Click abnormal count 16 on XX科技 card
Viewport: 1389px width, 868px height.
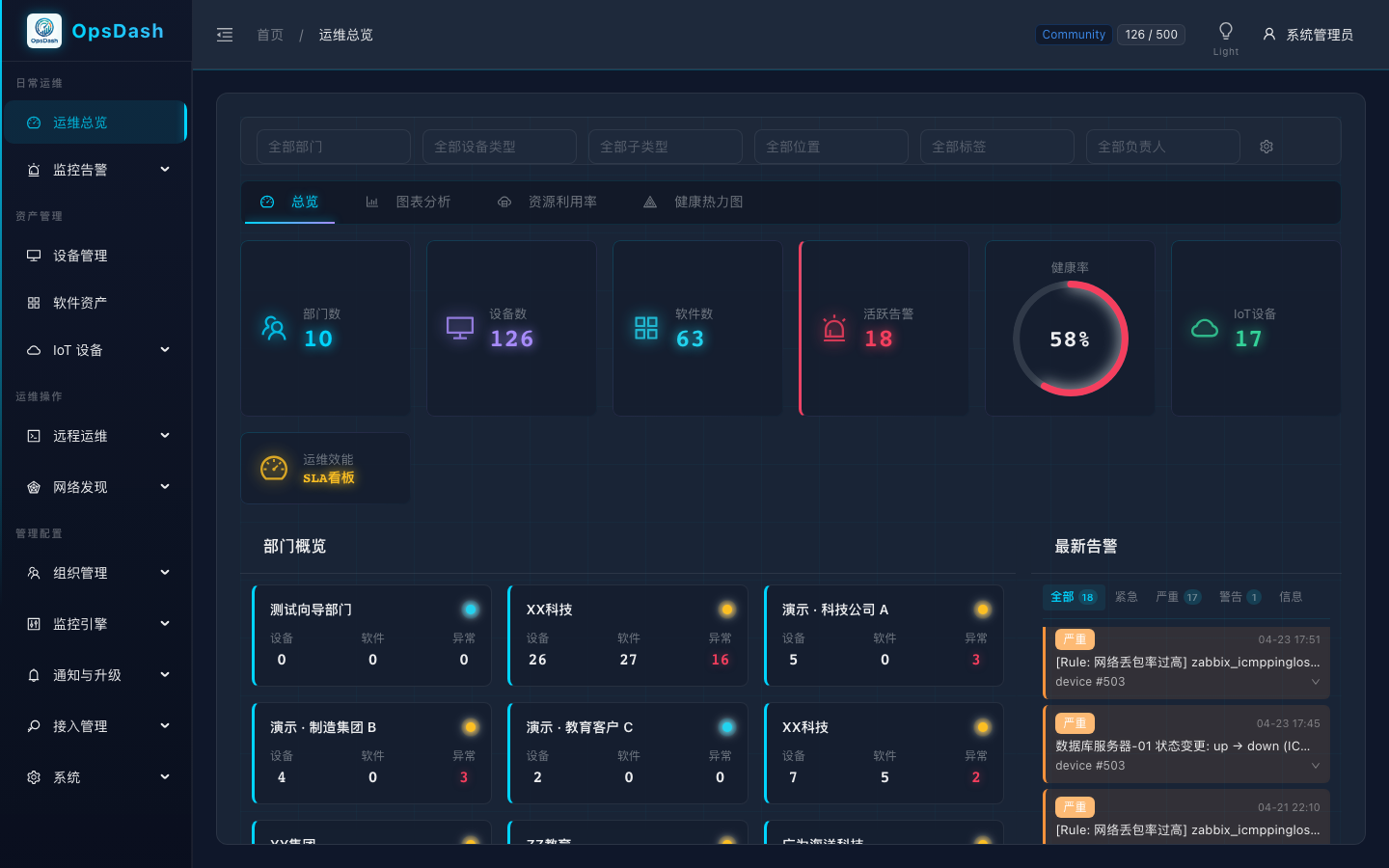[x=721, y=660]
